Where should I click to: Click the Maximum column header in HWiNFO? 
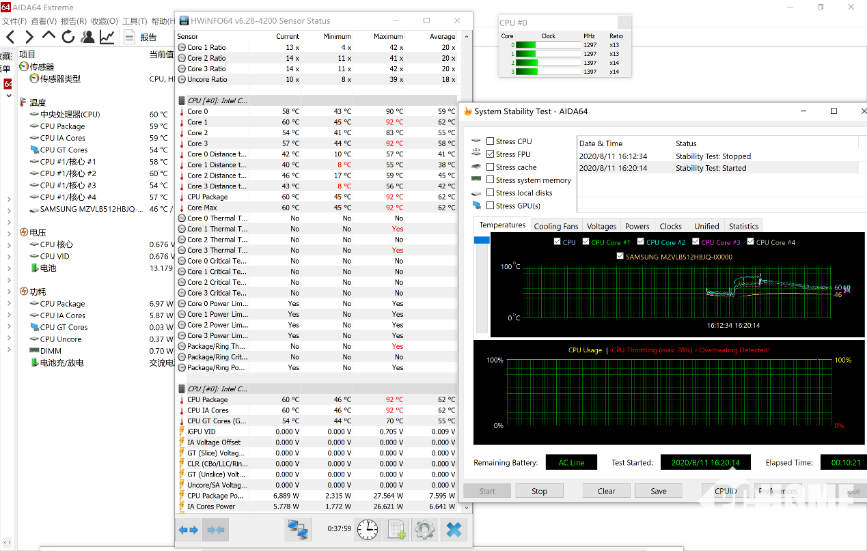click(x=388, y=36)
